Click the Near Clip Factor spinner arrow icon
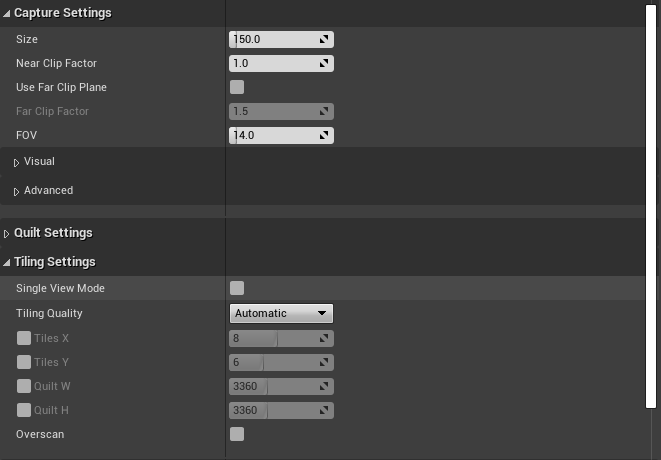The image size is (661, 460). 324,64
